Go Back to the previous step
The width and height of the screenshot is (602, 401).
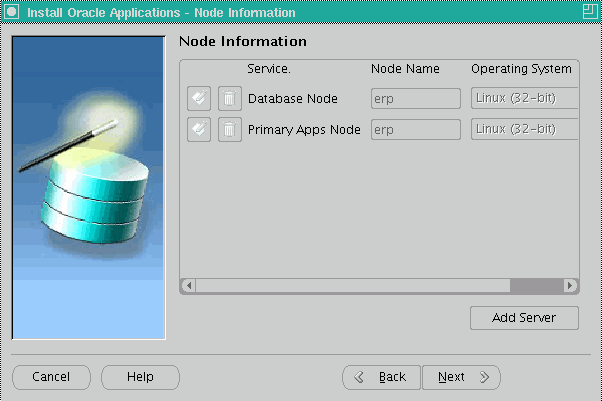(x=381, y=377)
